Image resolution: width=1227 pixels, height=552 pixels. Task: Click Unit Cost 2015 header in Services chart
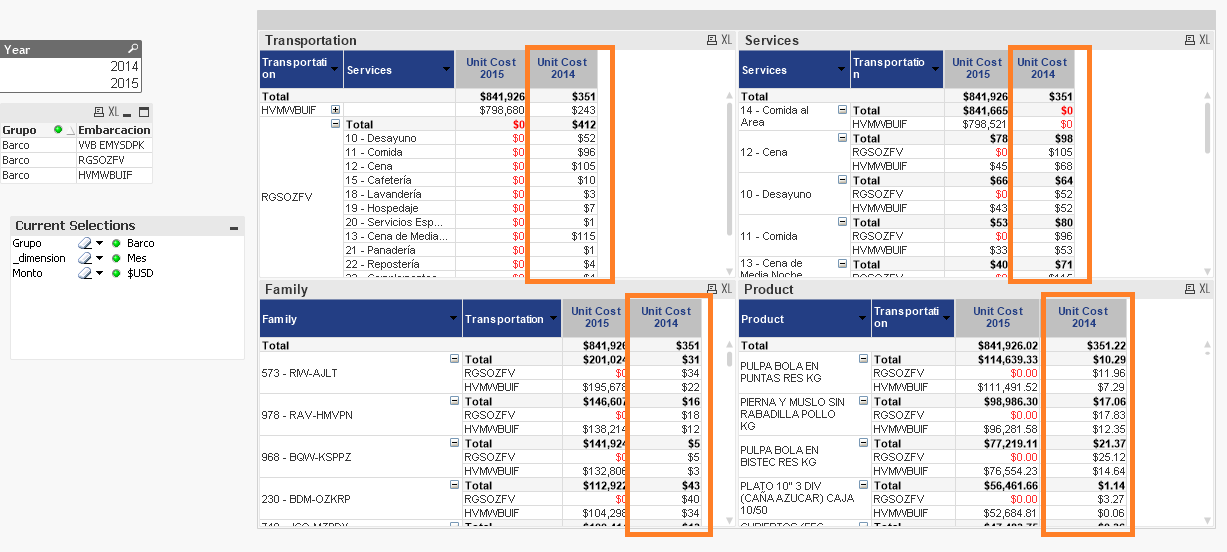coord(978,69)
